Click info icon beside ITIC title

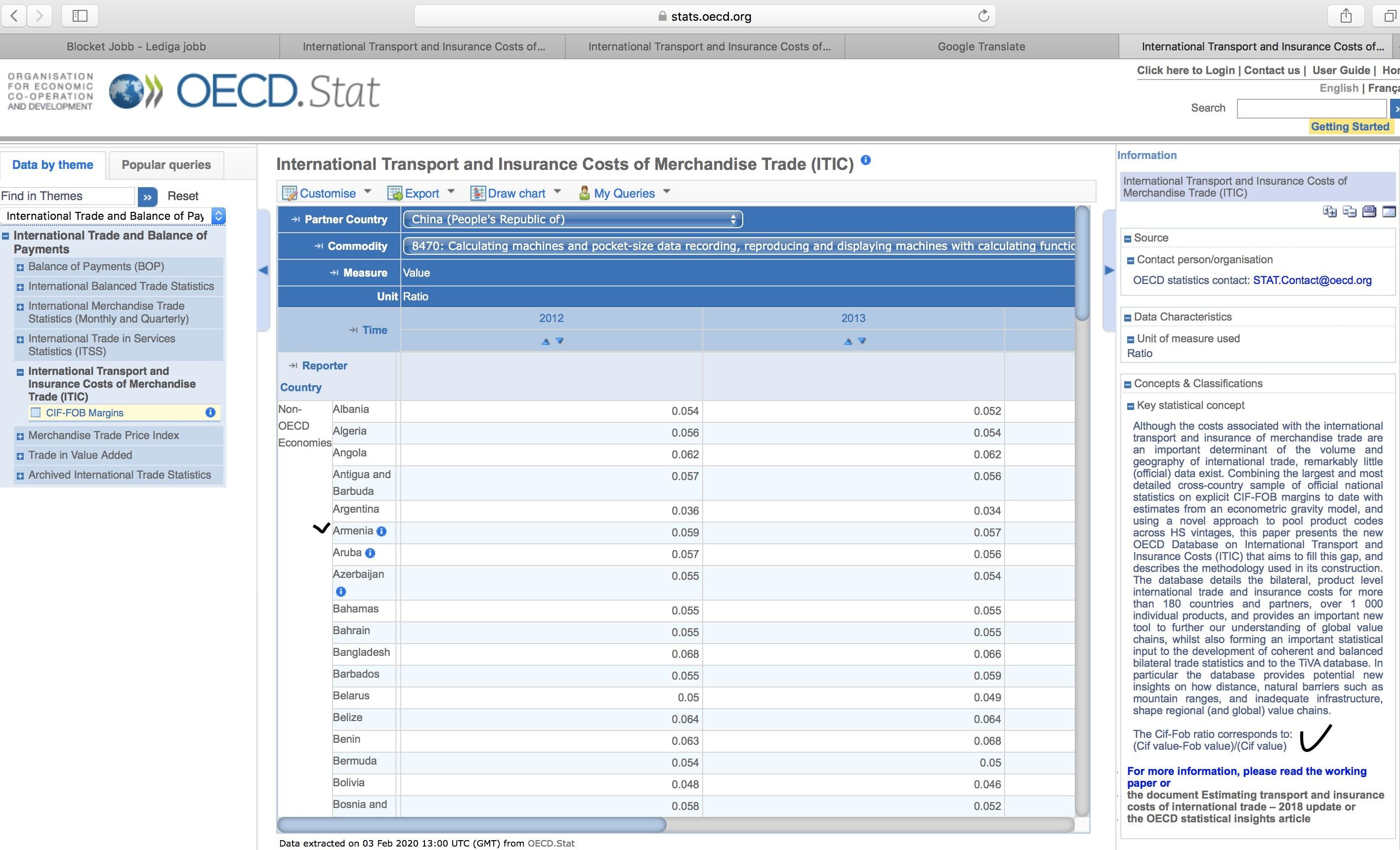pos(865,160)
